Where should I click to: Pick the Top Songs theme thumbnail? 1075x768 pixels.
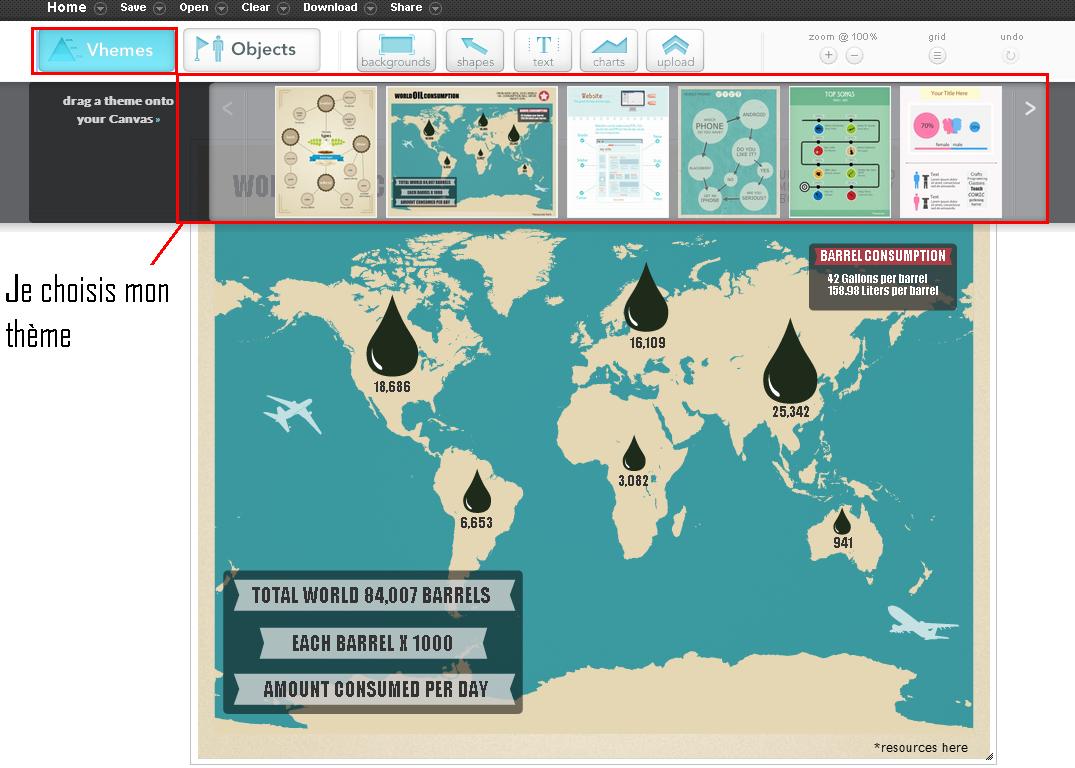839,152
